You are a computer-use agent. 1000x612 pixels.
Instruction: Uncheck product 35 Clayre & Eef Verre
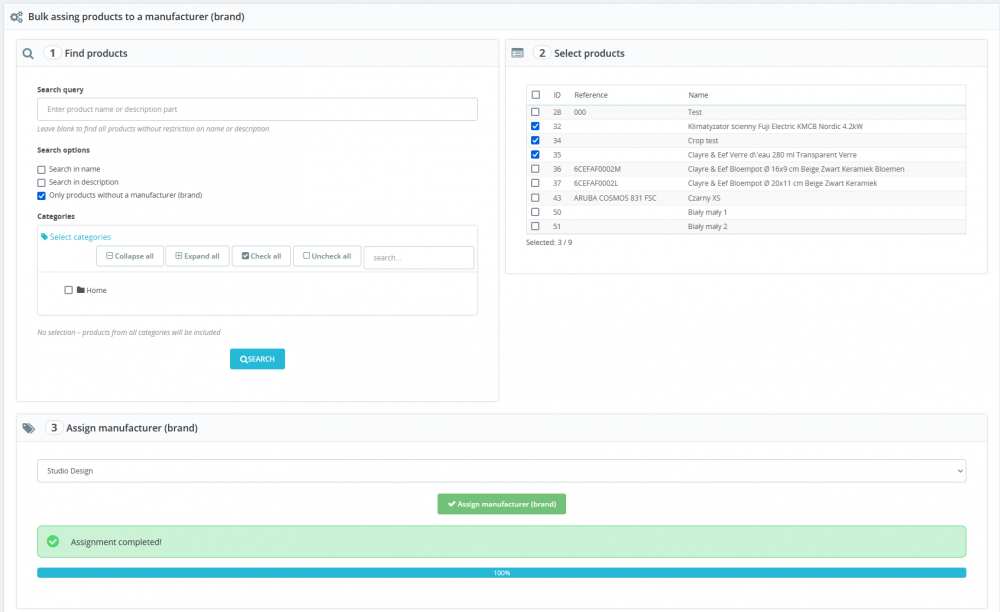(535, 155)
